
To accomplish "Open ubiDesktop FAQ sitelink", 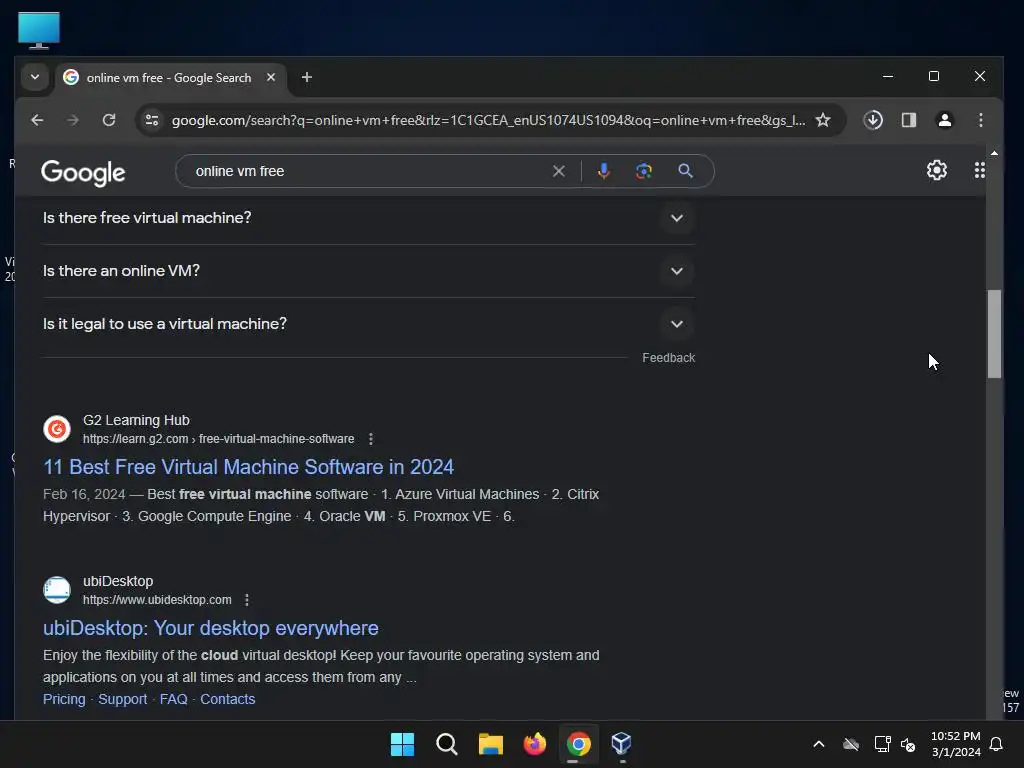I will [x=174, y=699].
